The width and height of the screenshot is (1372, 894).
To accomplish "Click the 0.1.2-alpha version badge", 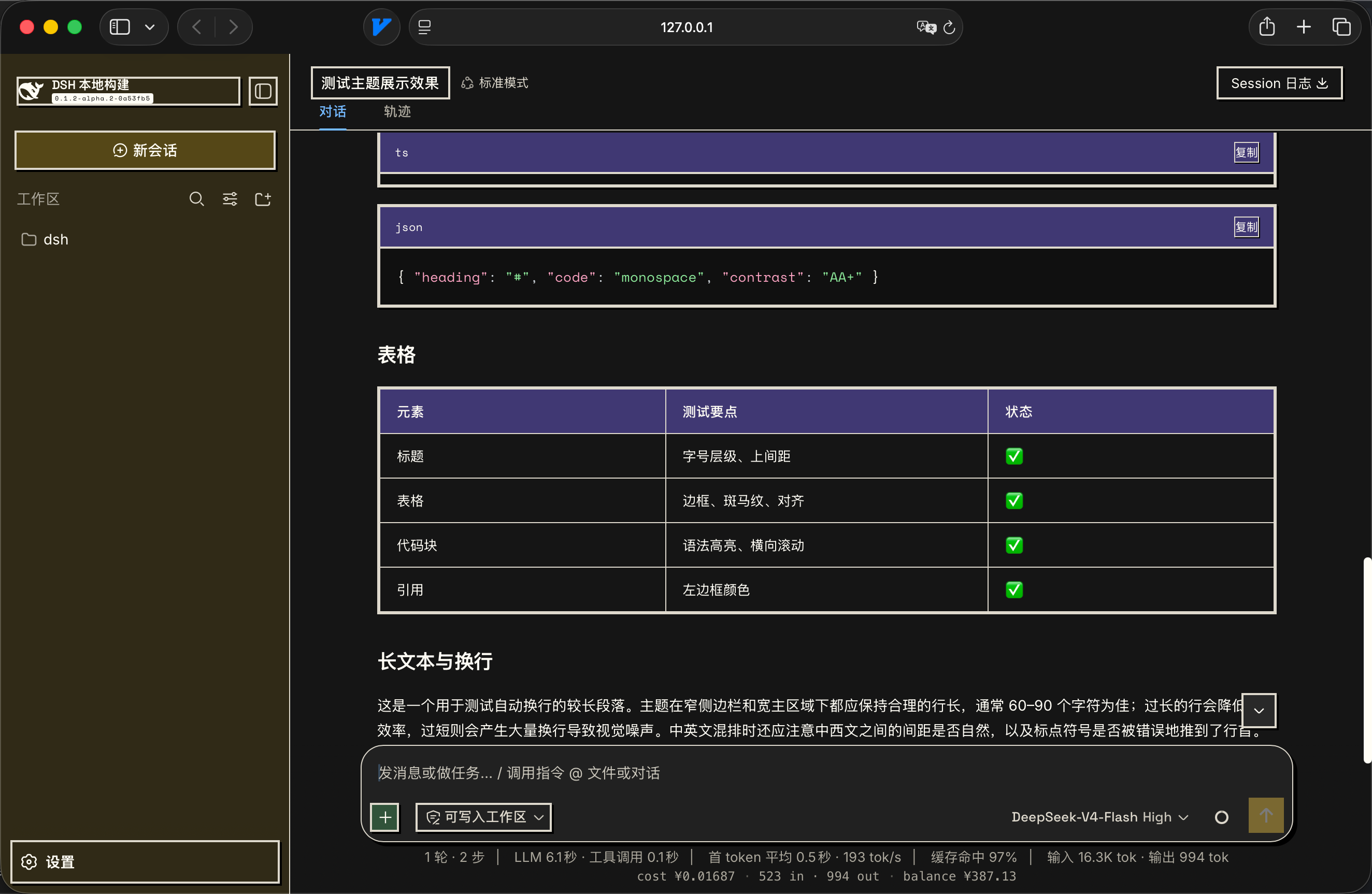I will click(103, 98).
